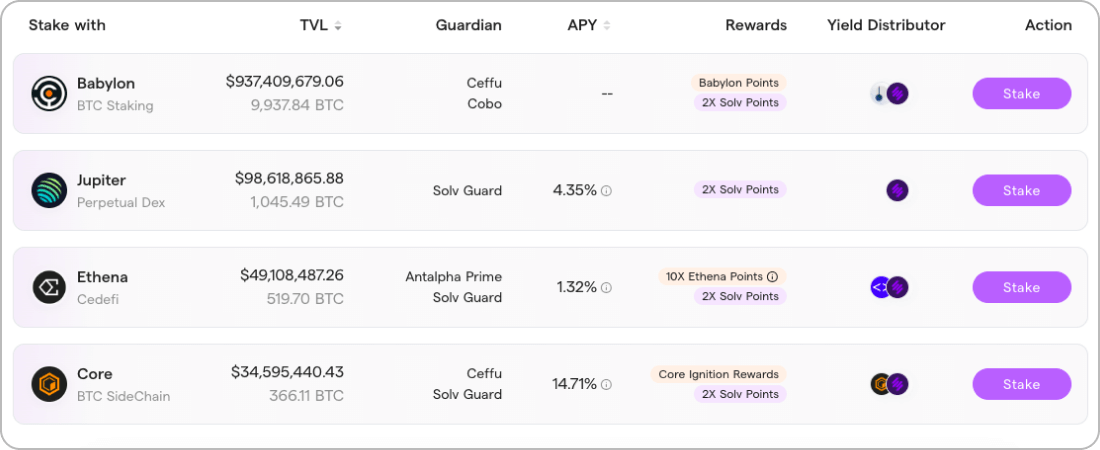This screenshot has height=450, width=1100.
Task: Click the Solv yield distributor icon in Jupiter row
Action: point(897,190)
